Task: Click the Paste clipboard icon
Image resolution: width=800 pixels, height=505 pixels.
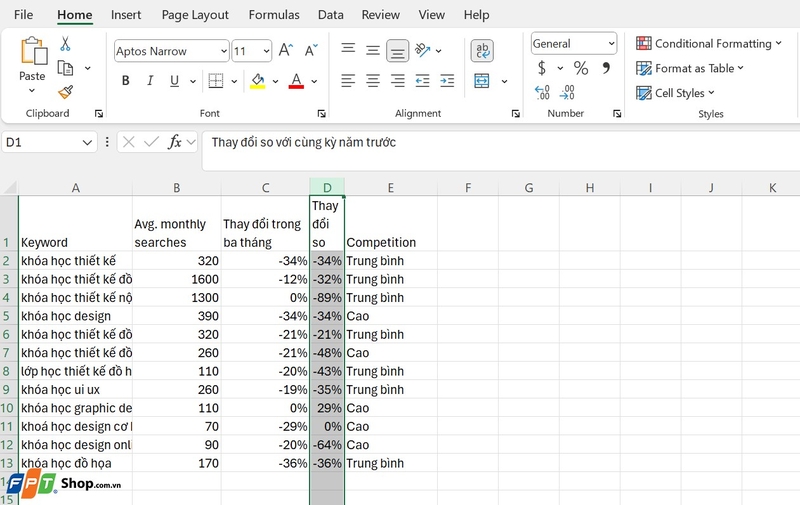Action: coord(34,52)
